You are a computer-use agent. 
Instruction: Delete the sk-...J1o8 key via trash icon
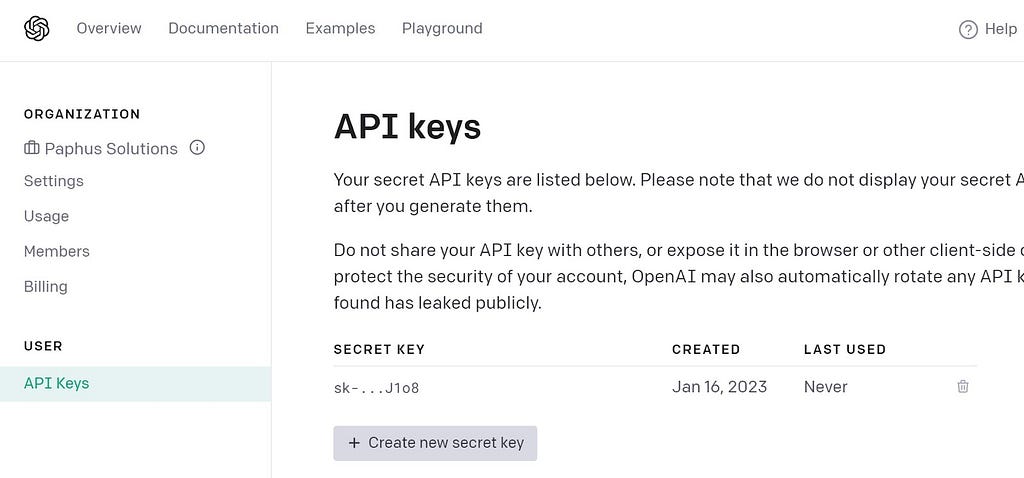pos(963,387)
